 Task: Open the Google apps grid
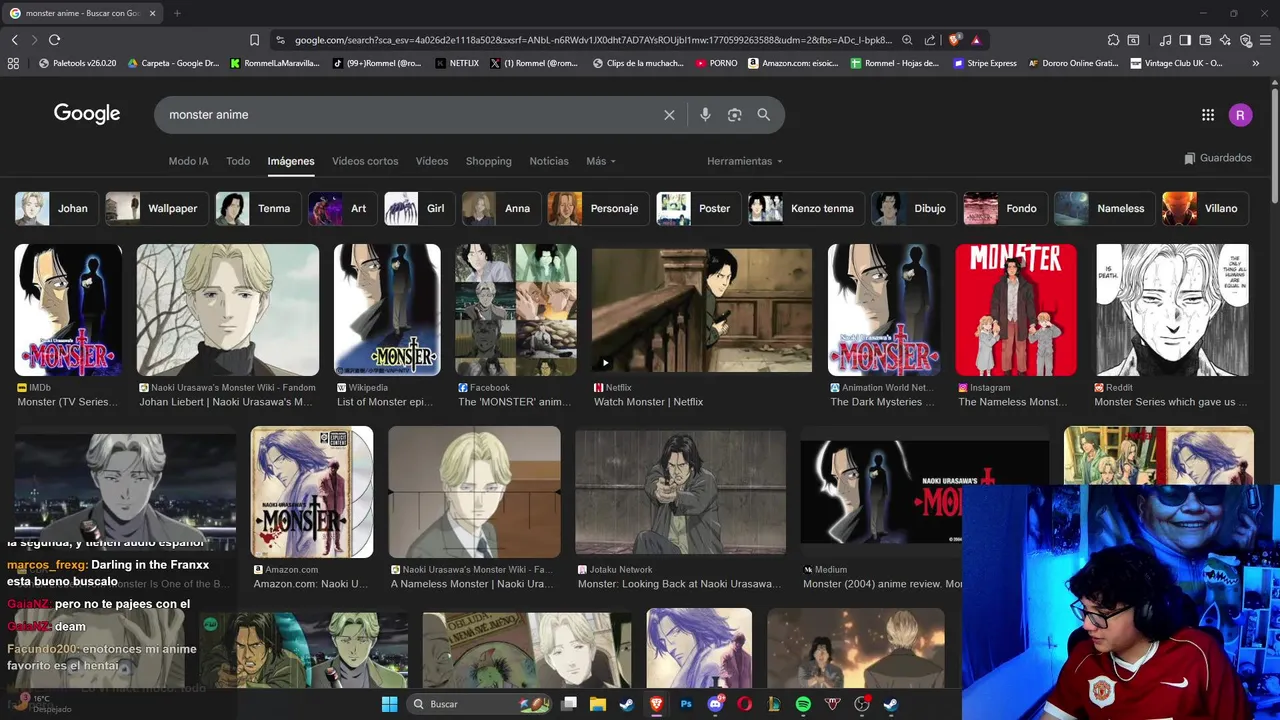pos(1208,115)
